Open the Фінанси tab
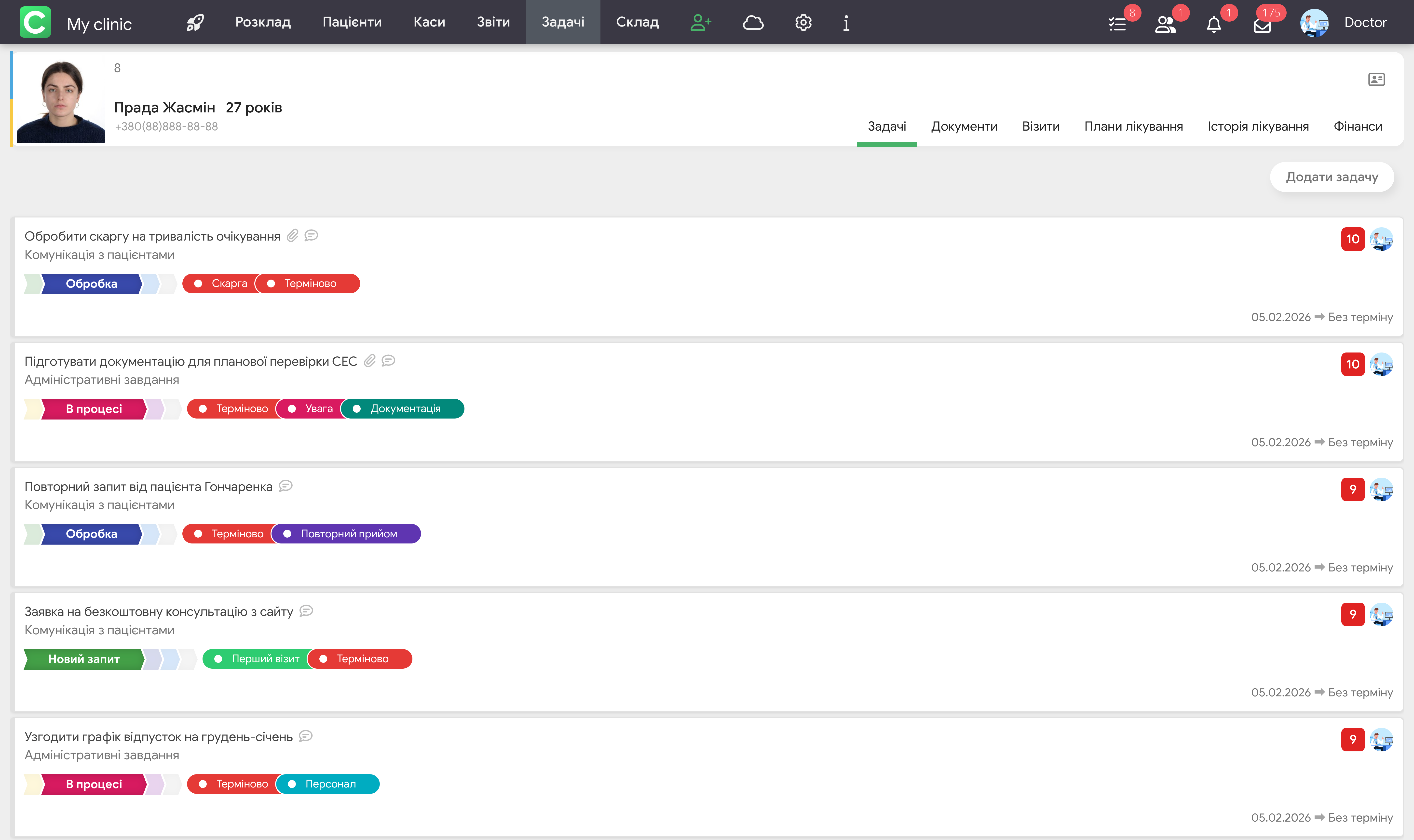The height and width of the screenshot is (840, 1414). 1357,126
